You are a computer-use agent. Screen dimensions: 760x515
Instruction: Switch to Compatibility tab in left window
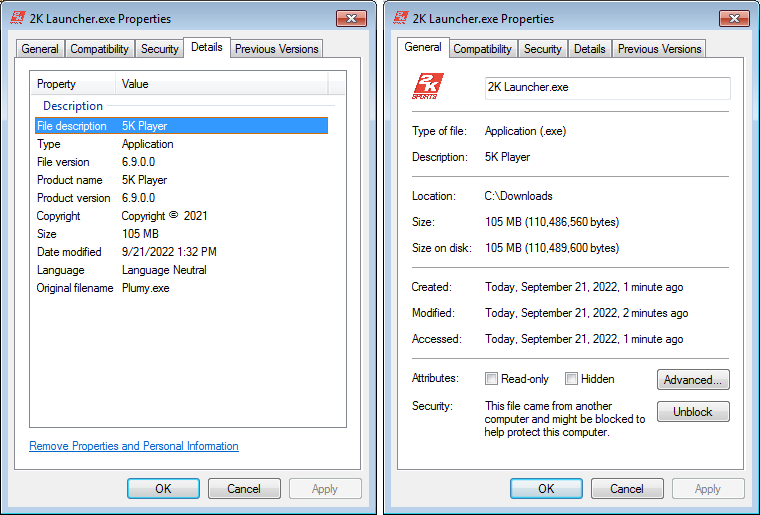(x=99, y=49)
